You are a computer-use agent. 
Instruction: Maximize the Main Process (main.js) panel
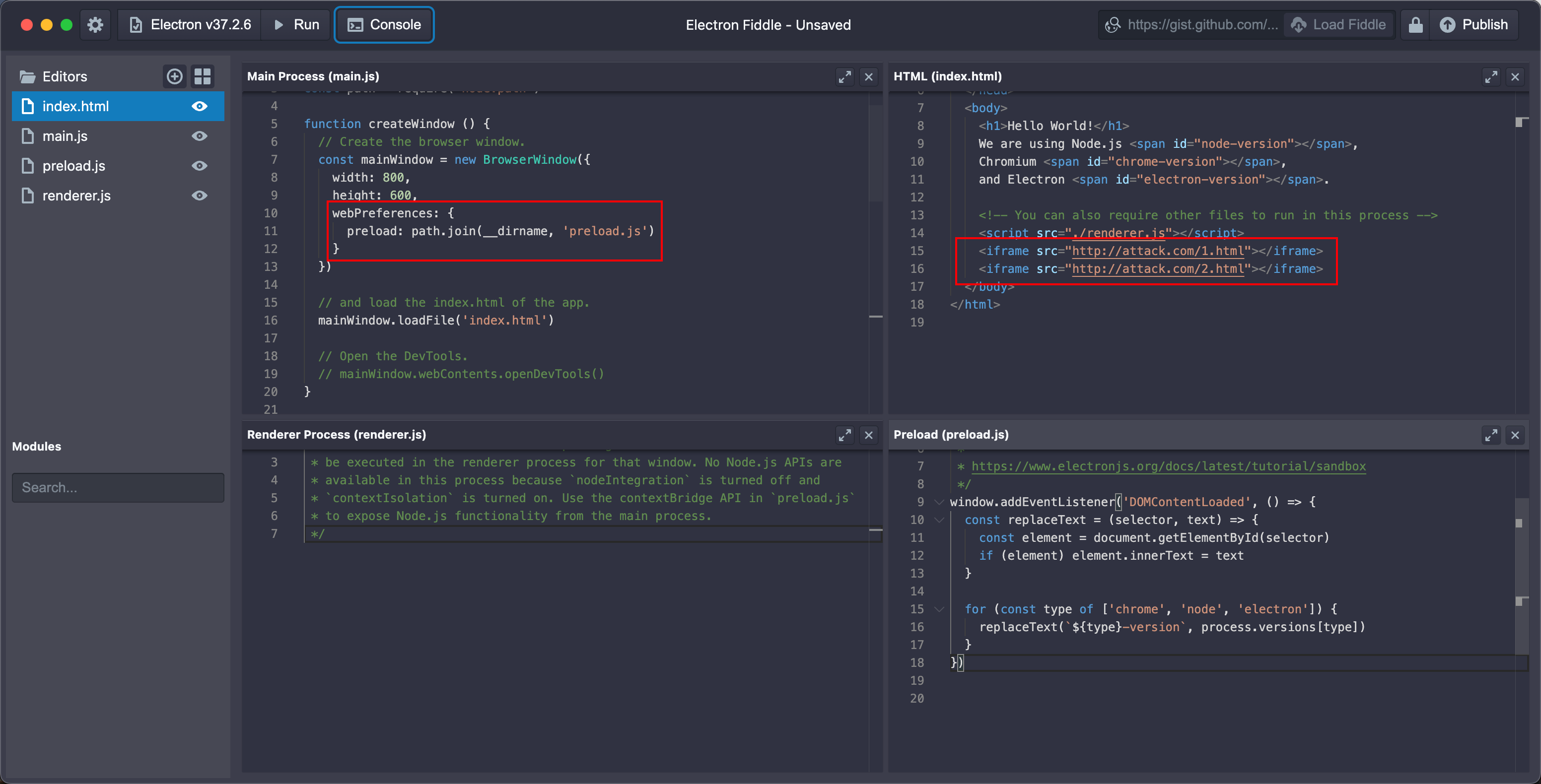[844, 76]
